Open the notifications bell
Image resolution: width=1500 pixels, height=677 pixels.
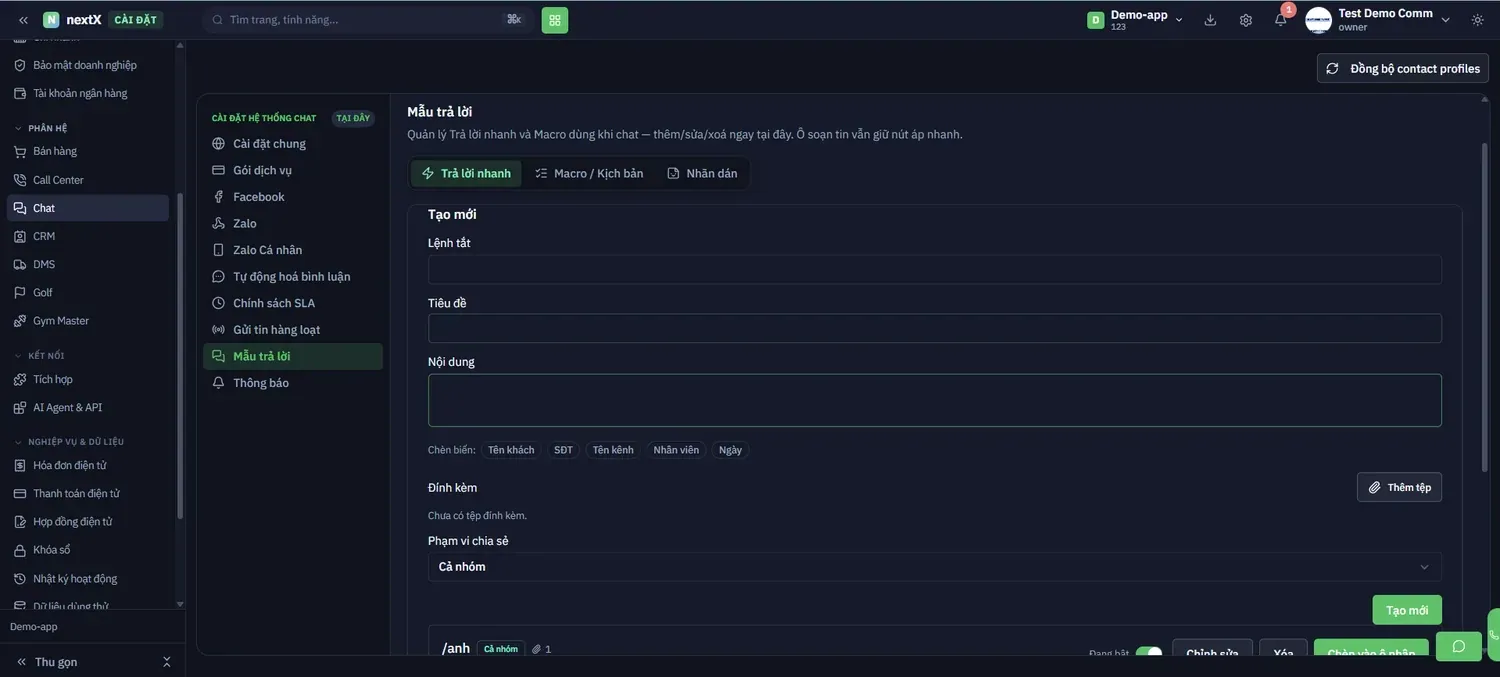tap(1280, 20)
